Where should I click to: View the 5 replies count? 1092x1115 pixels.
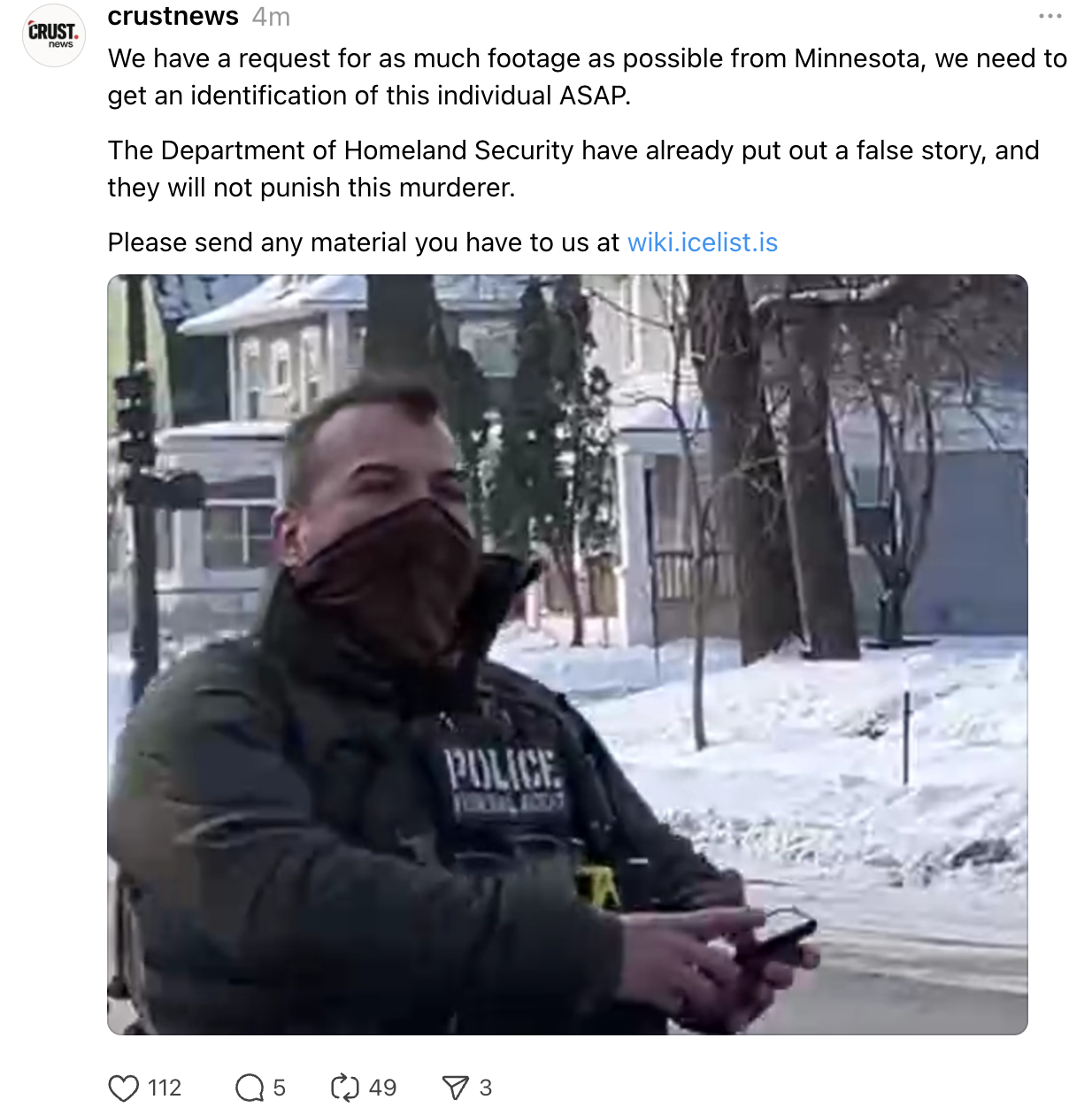pos(280,1088)
